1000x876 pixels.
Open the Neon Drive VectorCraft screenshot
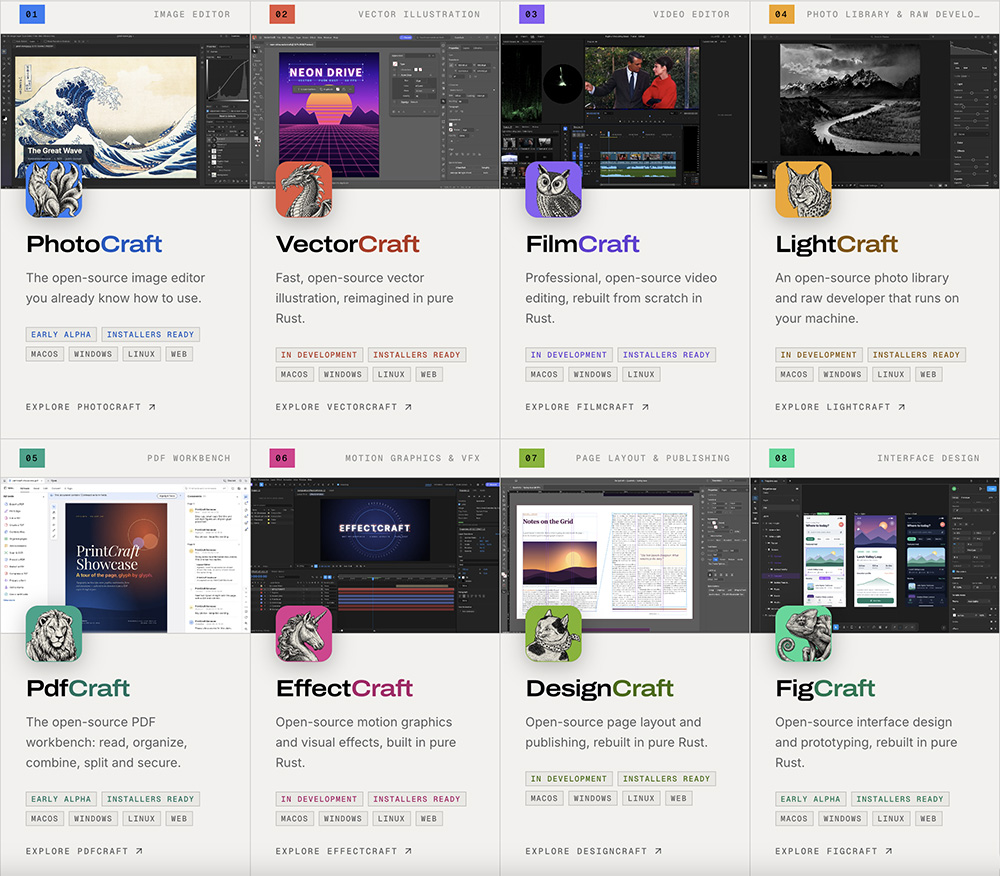pyautogui.click(x=375, y=111)
